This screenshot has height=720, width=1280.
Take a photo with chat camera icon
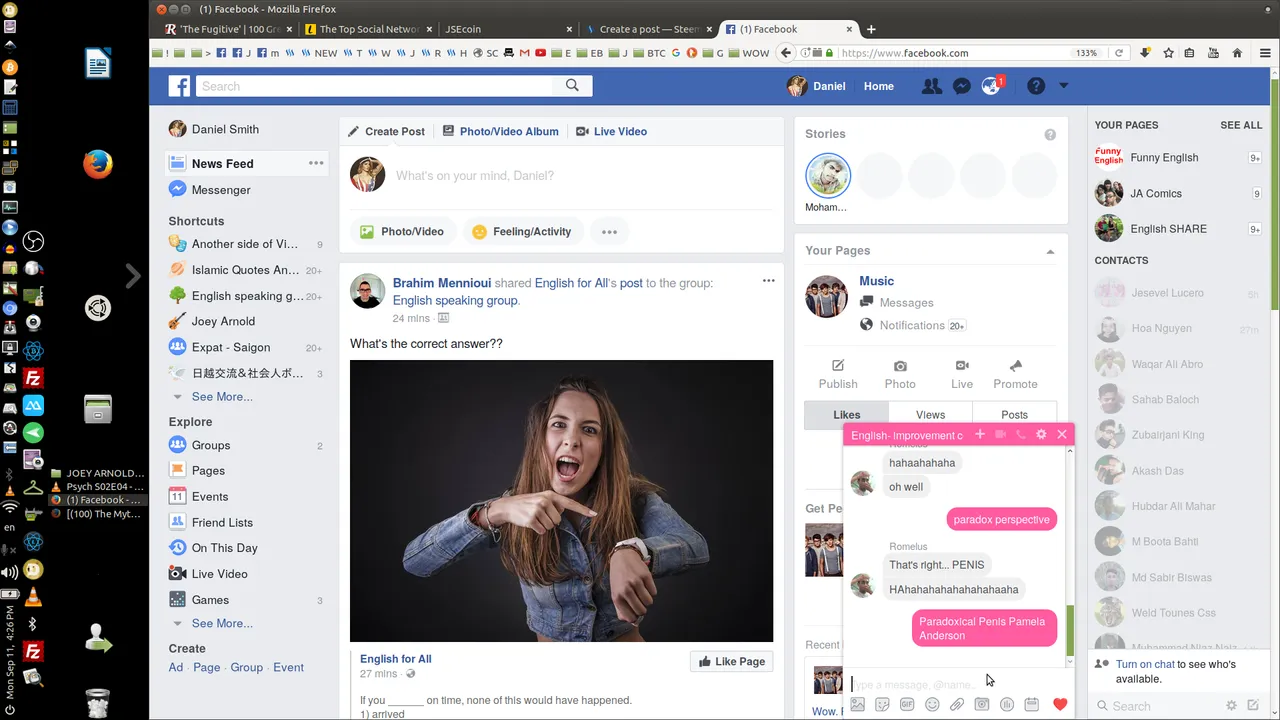tap(982, 705)
